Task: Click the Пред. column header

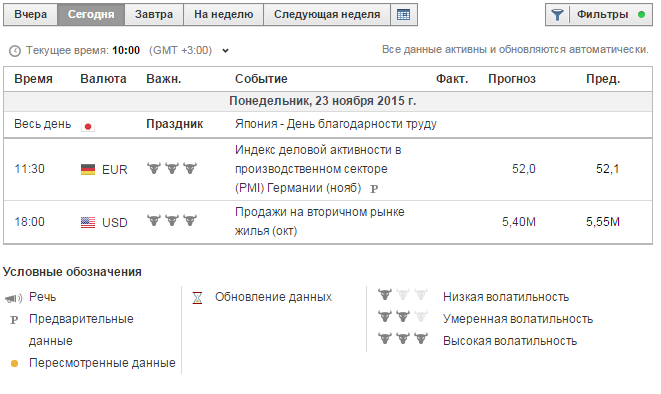Action: click(603, 79)
